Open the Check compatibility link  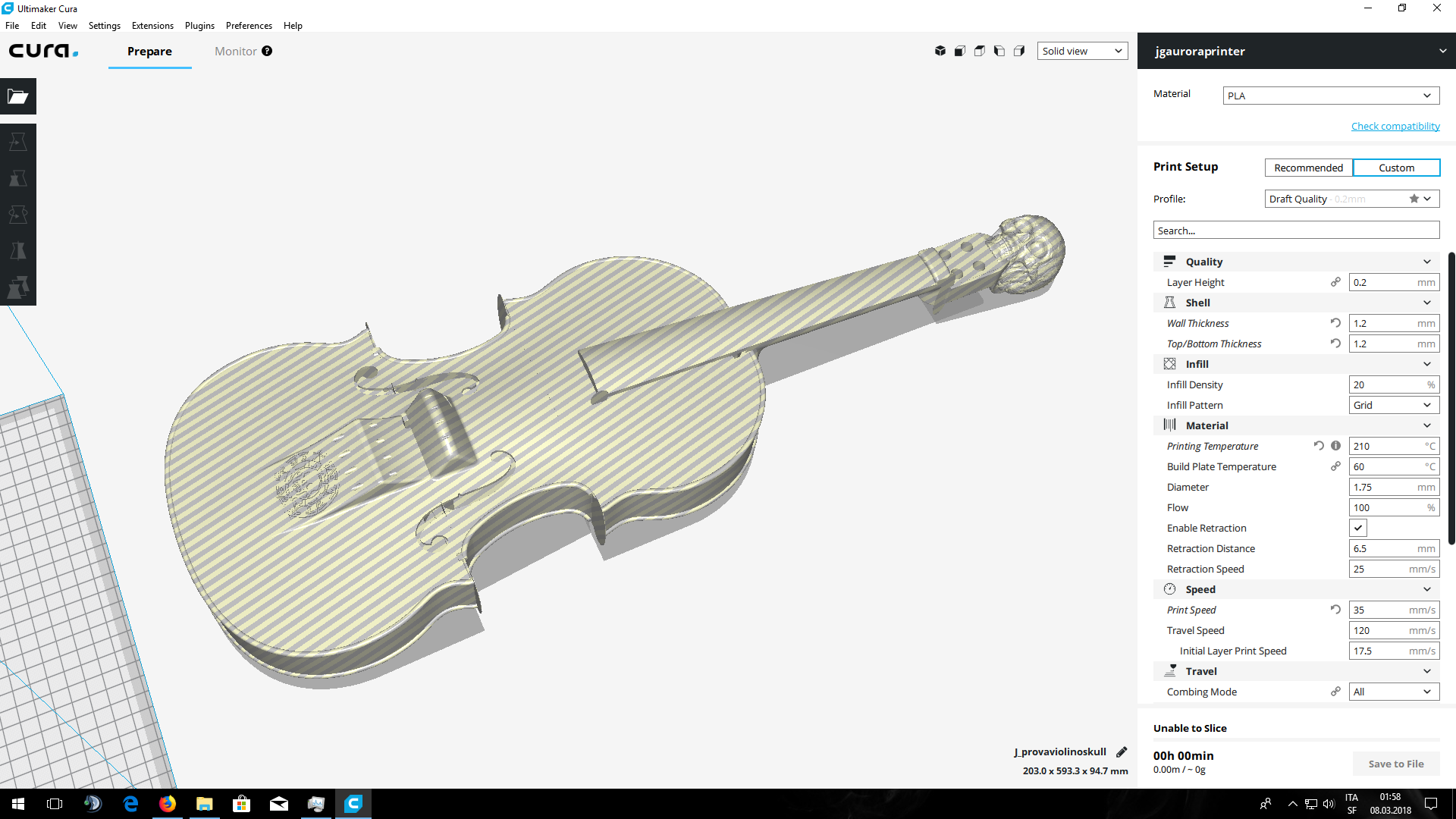[1395, 126]
